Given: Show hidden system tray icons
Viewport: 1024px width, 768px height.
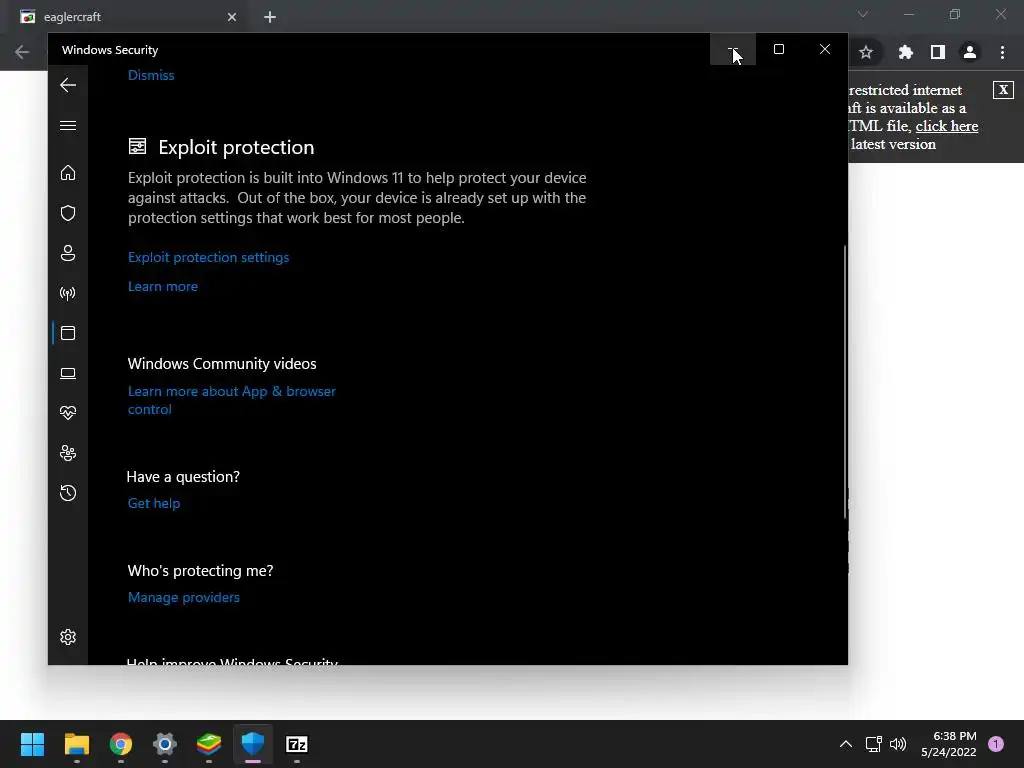Looking at the screenshot, I should pyautogui.click(x=846, y=744).
